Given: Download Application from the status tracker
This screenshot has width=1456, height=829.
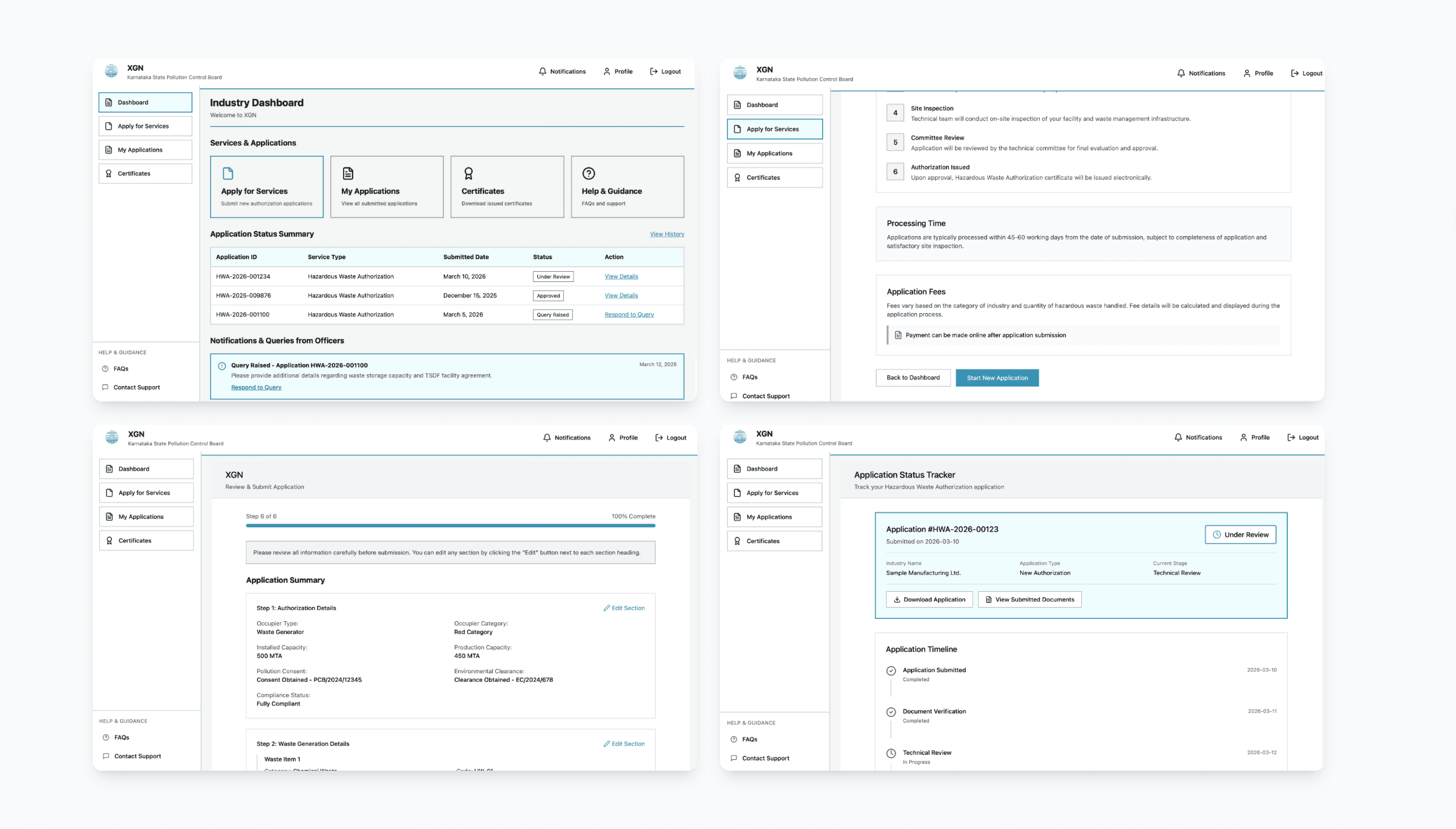Looking at the screenshot, I should point(929,600).
